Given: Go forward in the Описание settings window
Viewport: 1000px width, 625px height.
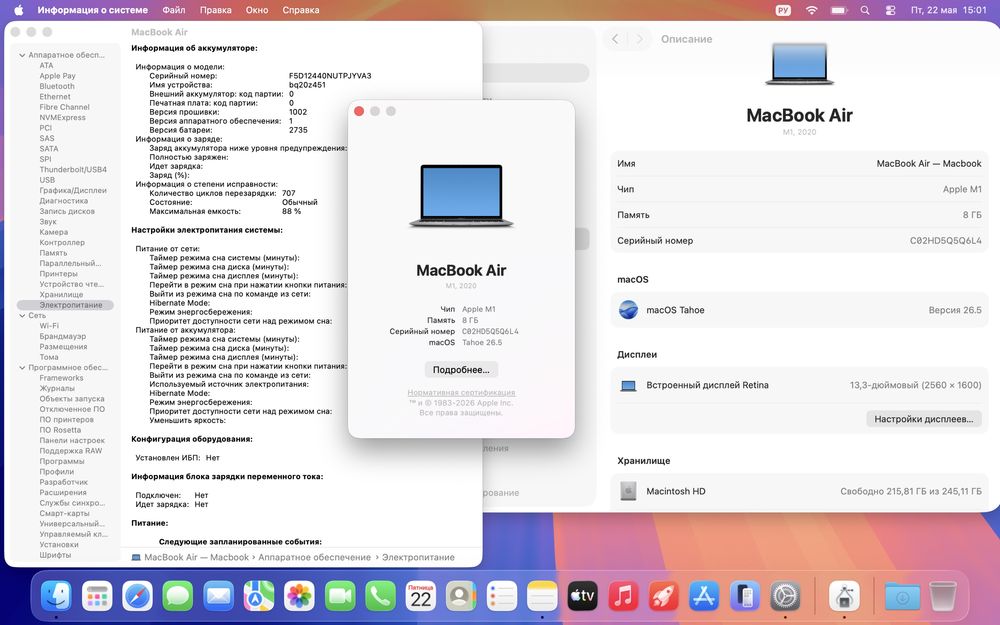Looking at the screenshot, I should (640, 39).
